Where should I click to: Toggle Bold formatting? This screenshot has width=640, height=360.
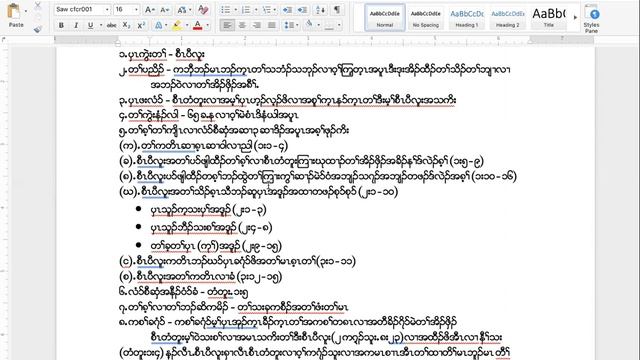coord(61,25)
